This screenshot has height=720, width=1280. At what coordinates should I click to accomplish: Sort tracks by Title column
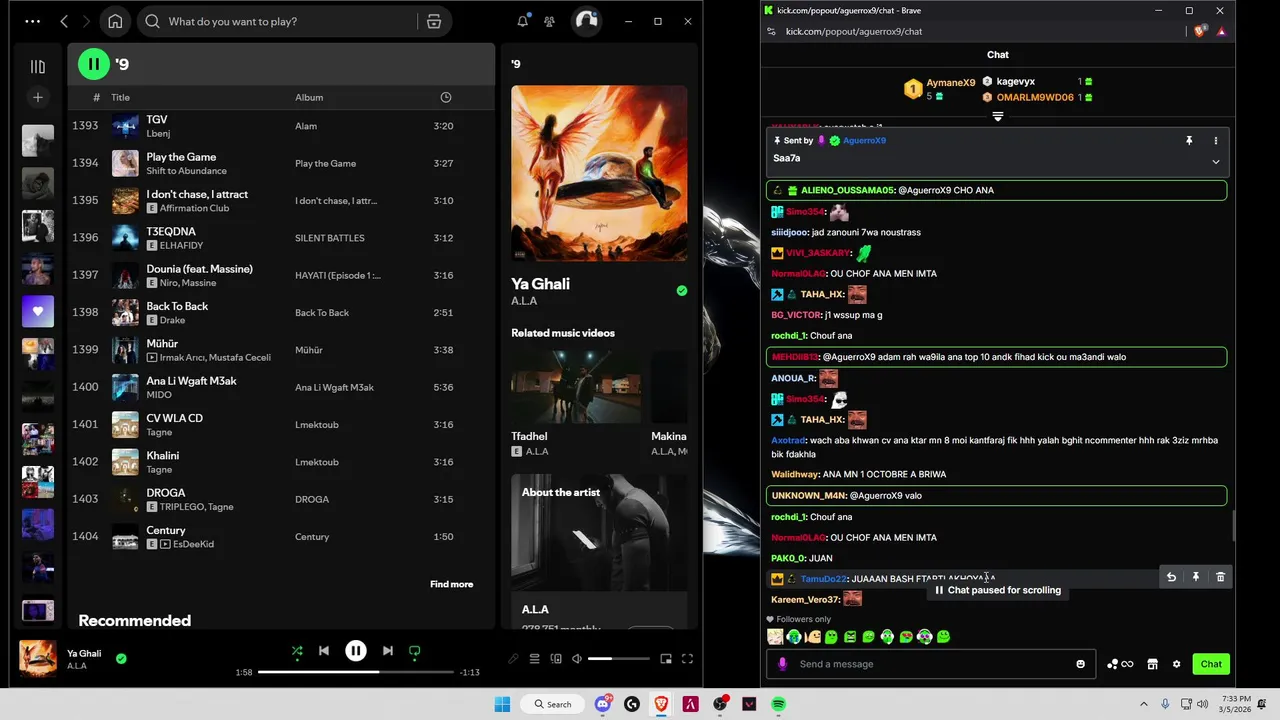pyautogui.click(x=120, y=97)
